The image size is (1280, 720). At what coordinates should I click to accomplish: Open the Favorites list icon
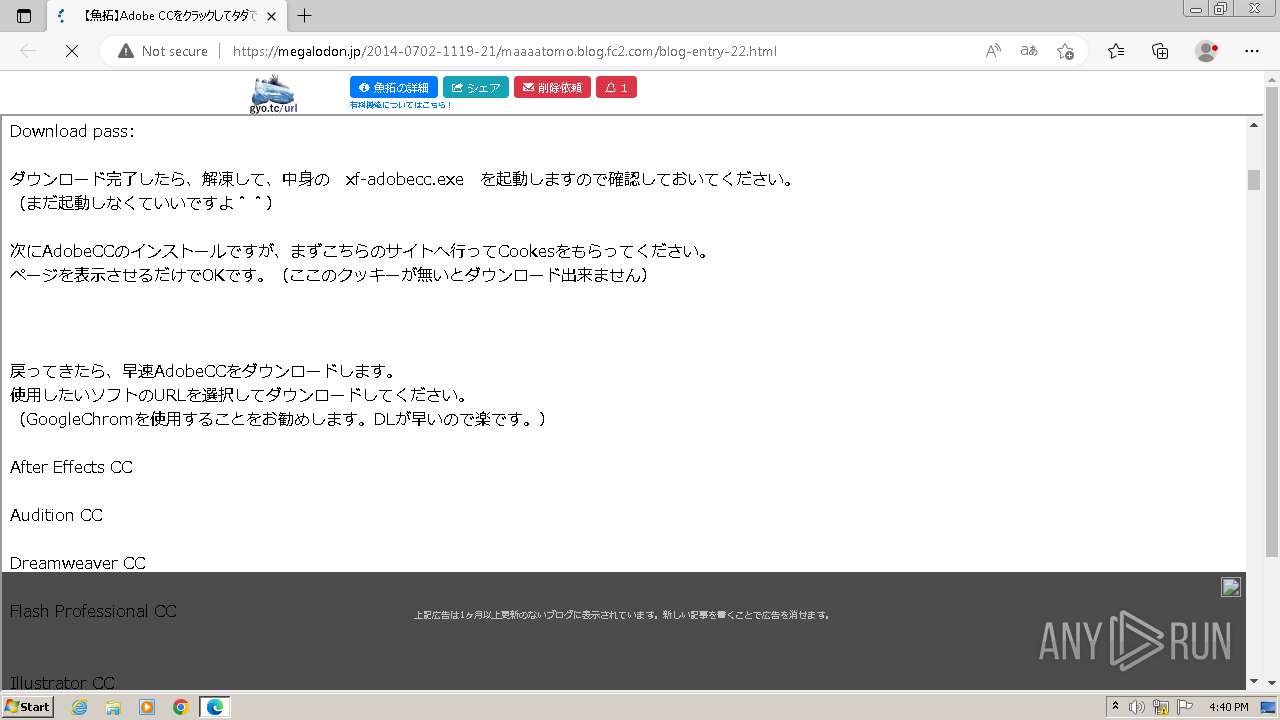(x=1116, y=51)
